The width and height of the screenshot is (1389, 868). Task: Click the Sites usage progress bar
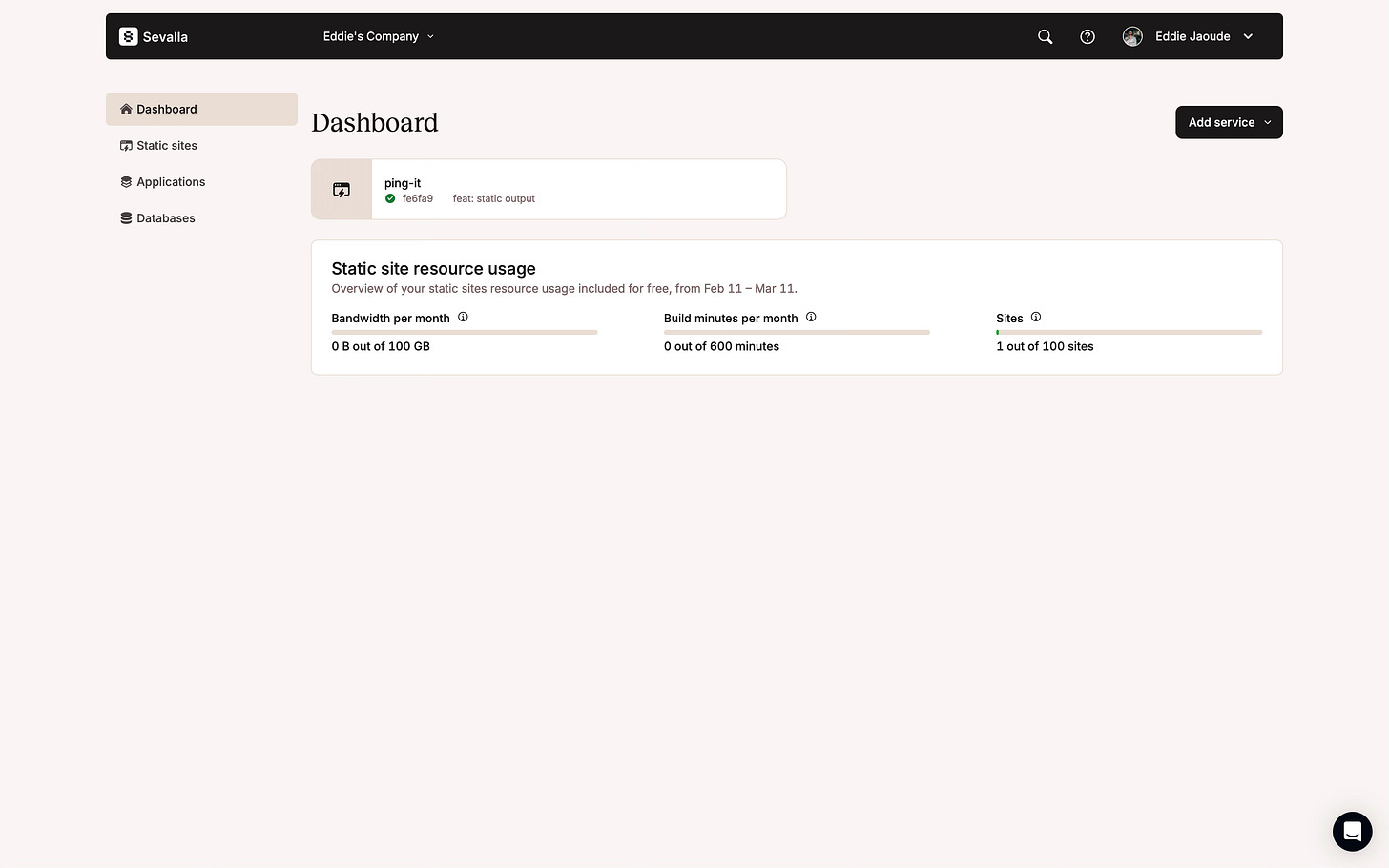pos(1129,332)
